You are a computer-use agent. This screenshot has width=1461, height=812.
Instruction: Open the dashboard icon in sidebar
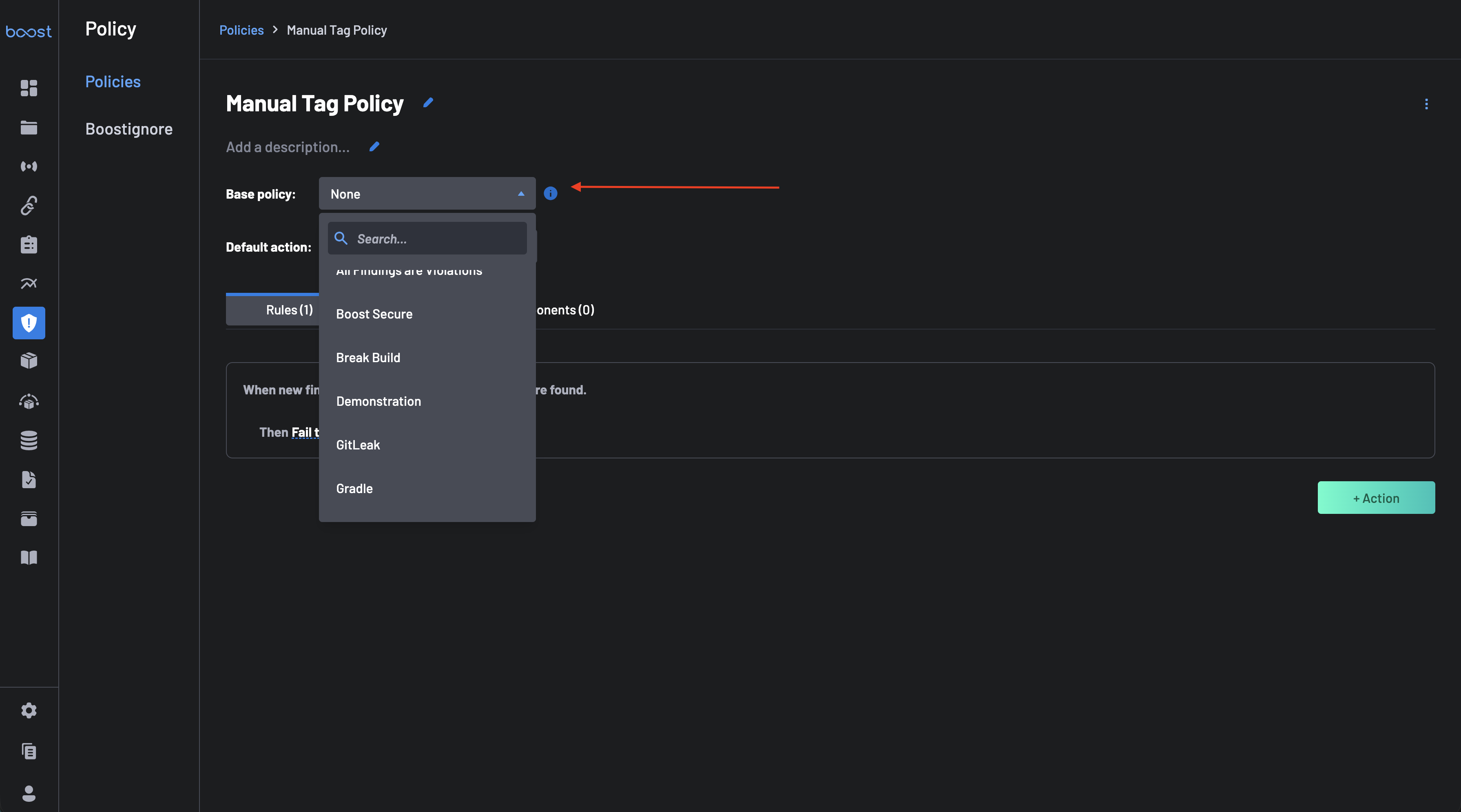[x=29, y=88]
